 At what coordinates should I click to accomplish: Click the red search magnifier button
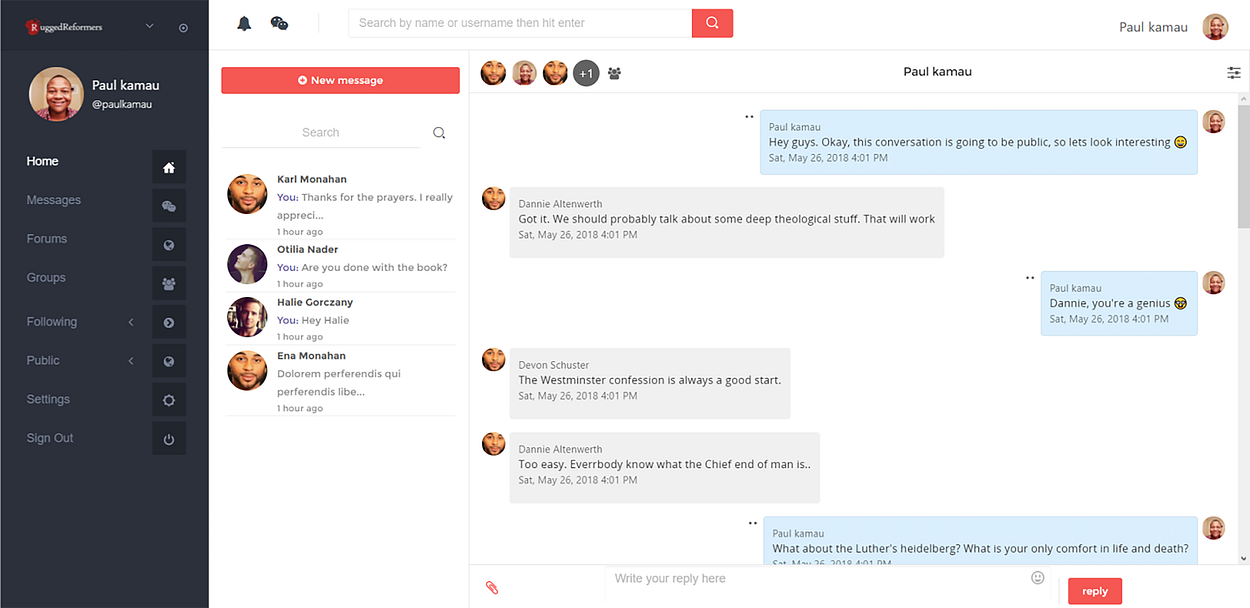coord(712,23)
